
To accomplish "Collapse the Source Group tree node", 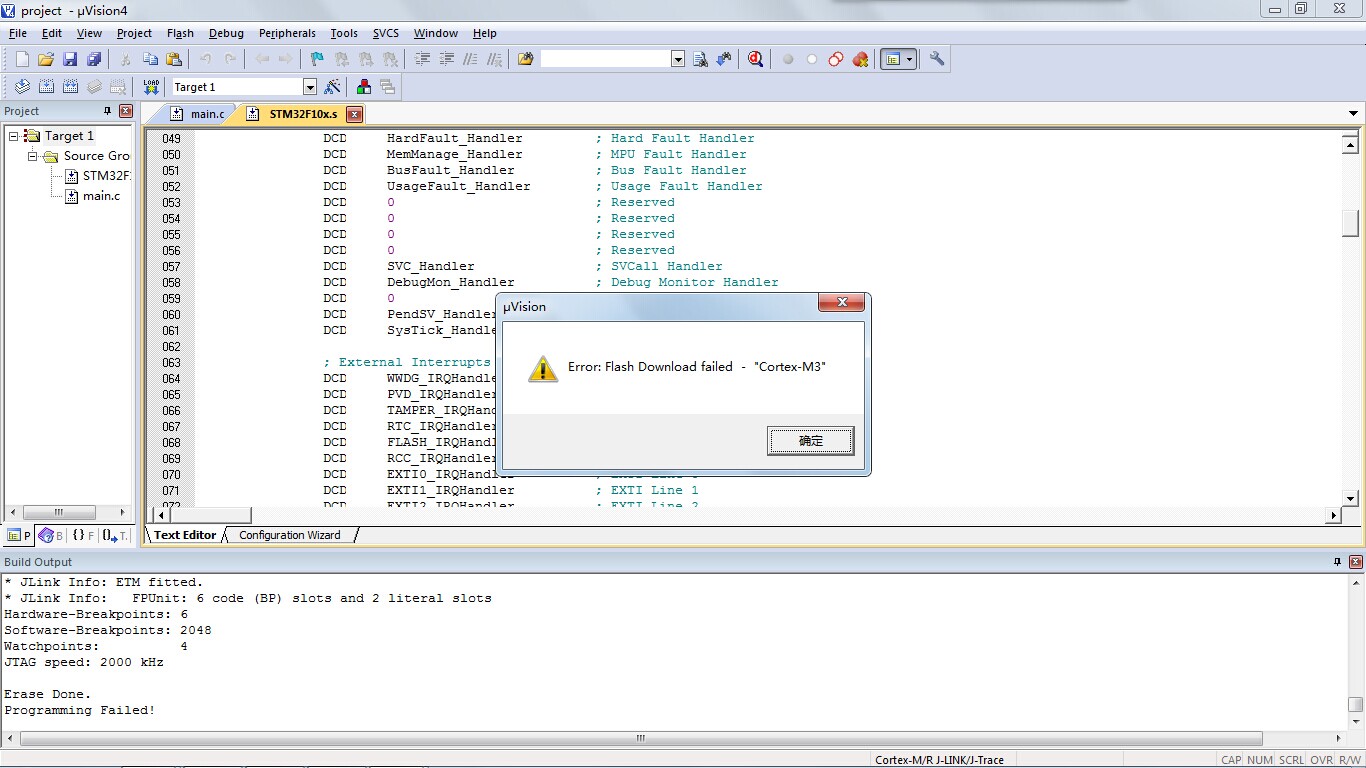I will point(33,156).
